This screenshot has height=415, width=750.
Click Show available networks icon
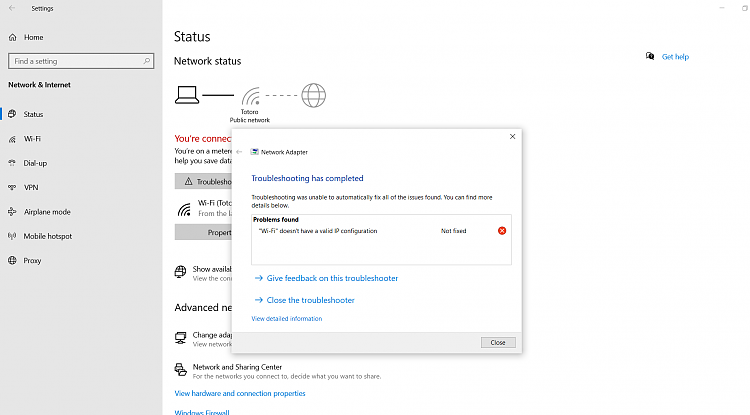180,272
